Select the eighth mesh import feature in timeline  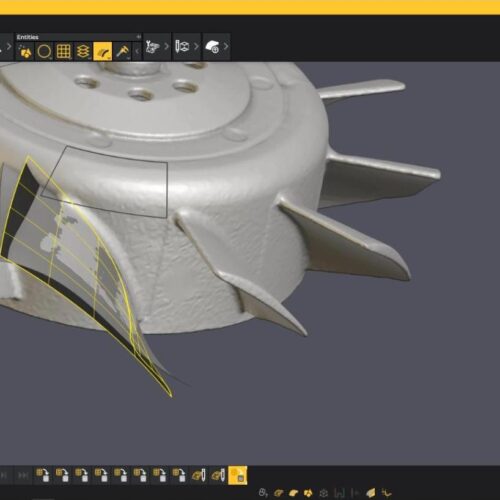[x=179, y=475]
